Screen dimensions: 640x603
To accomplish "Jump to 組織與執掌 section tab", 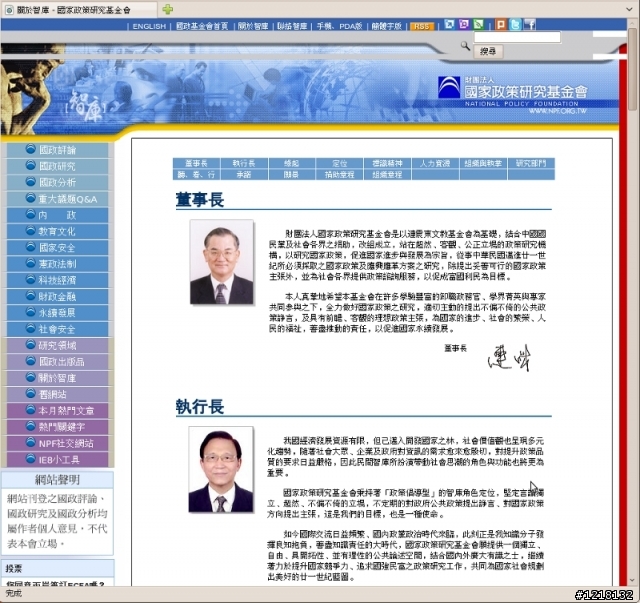I will [x=483, y=163].
